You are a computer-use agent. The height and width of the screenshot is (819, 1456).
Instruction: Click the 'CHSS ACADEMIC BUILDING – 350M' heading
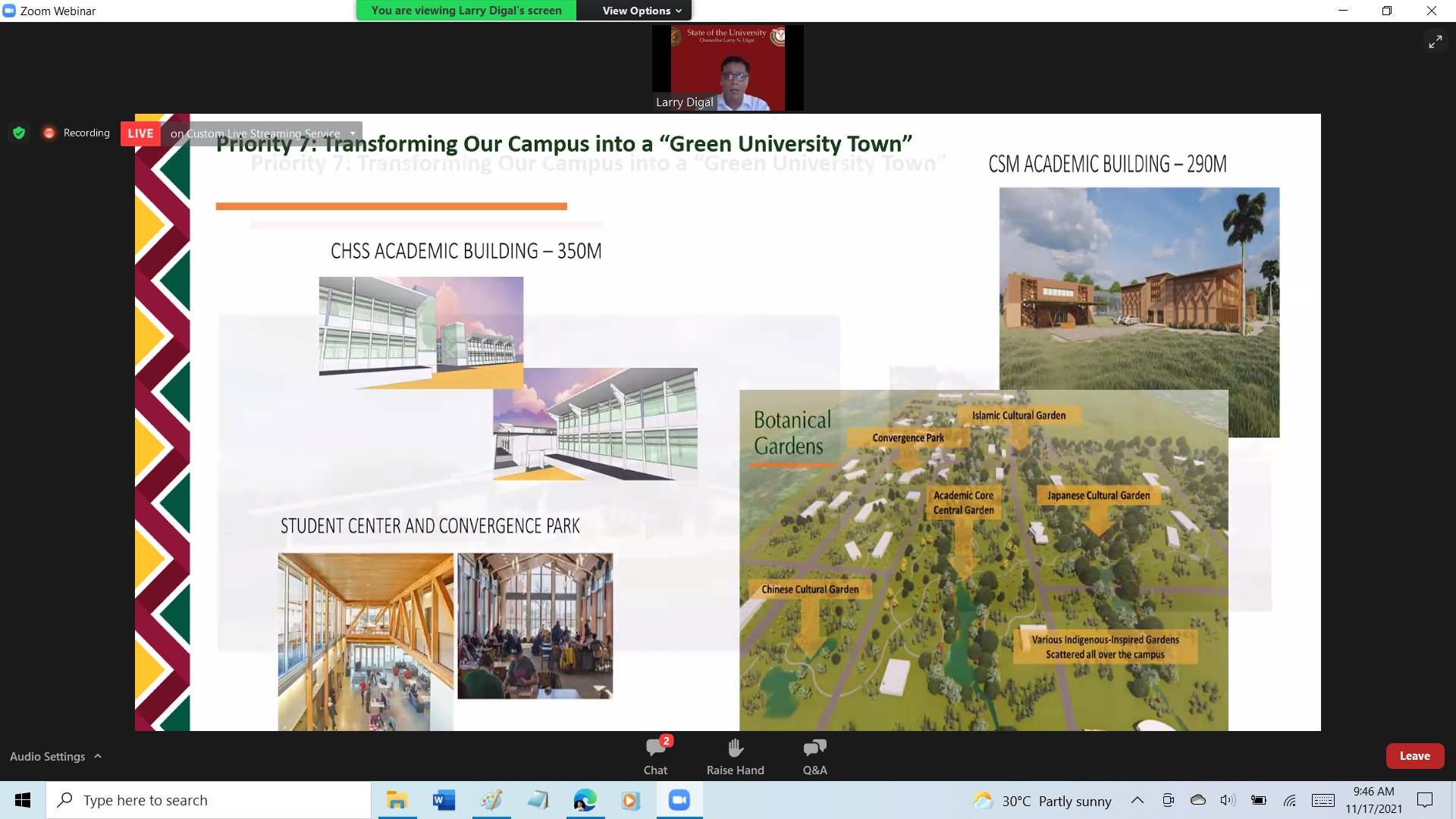[x=466, y=251]
